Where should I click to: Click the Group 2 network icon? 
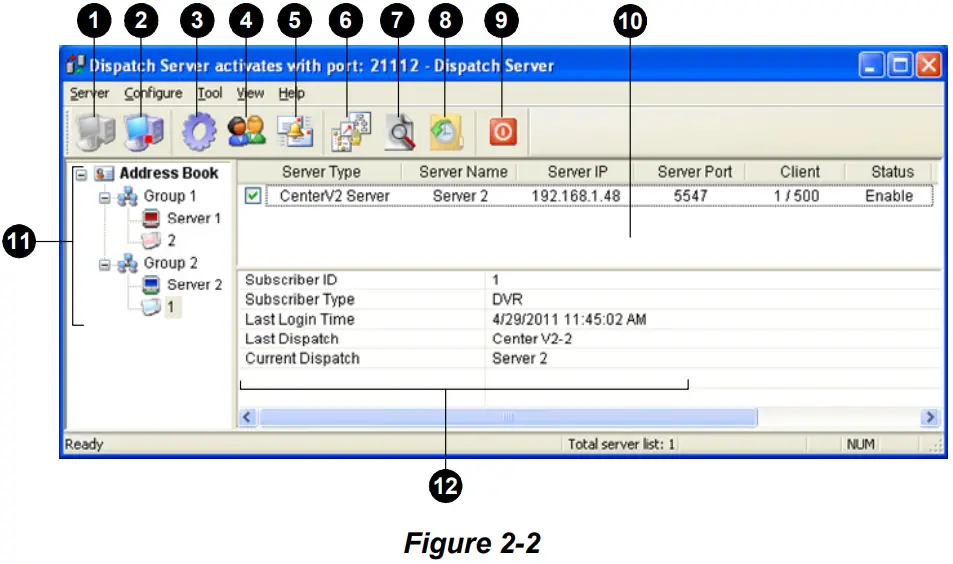(x=127, y=263)
